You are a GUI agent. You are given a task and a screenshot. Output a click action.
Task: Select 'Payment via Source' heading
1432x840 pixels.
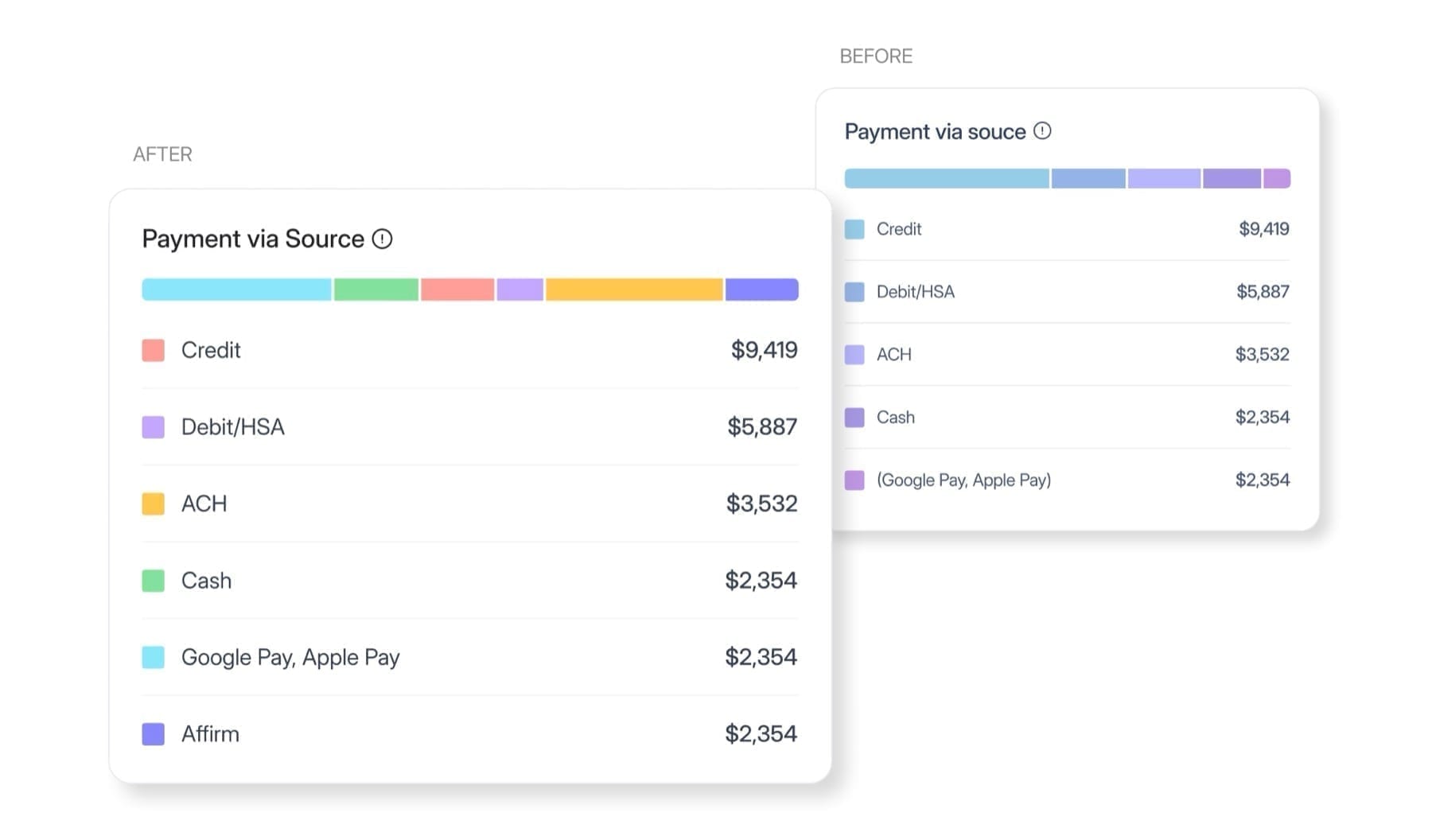(253, 239)
